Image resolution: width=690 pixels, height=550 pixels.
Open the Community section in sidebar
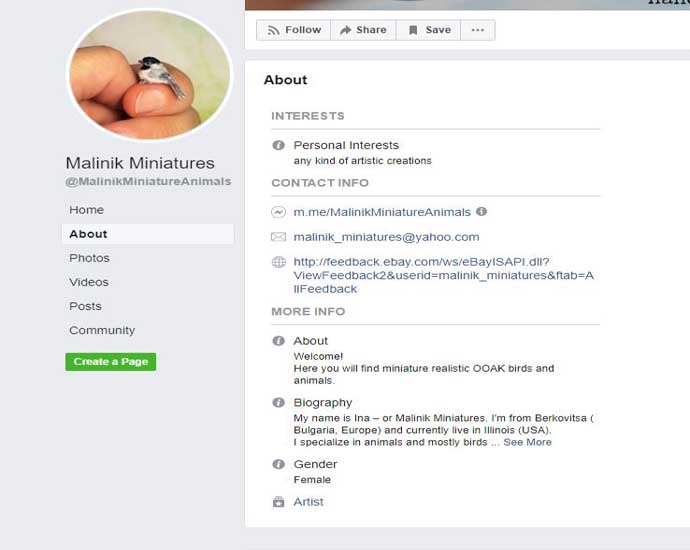[x=102, y=330]
